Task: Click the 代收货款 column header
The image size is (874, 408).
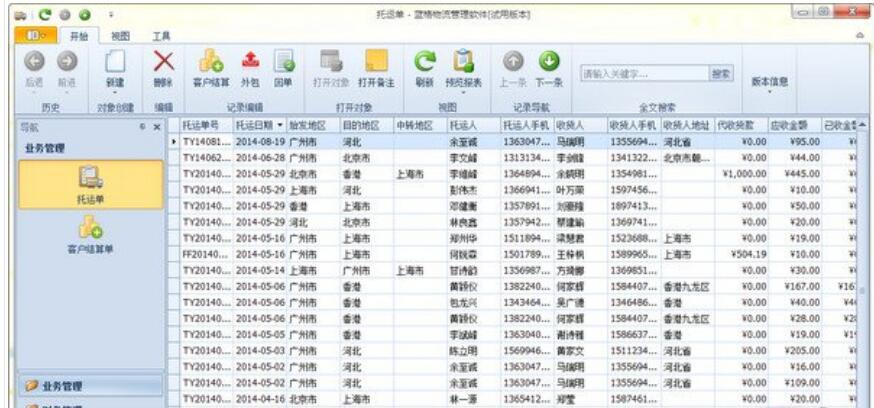Action: tap(741, 125)
